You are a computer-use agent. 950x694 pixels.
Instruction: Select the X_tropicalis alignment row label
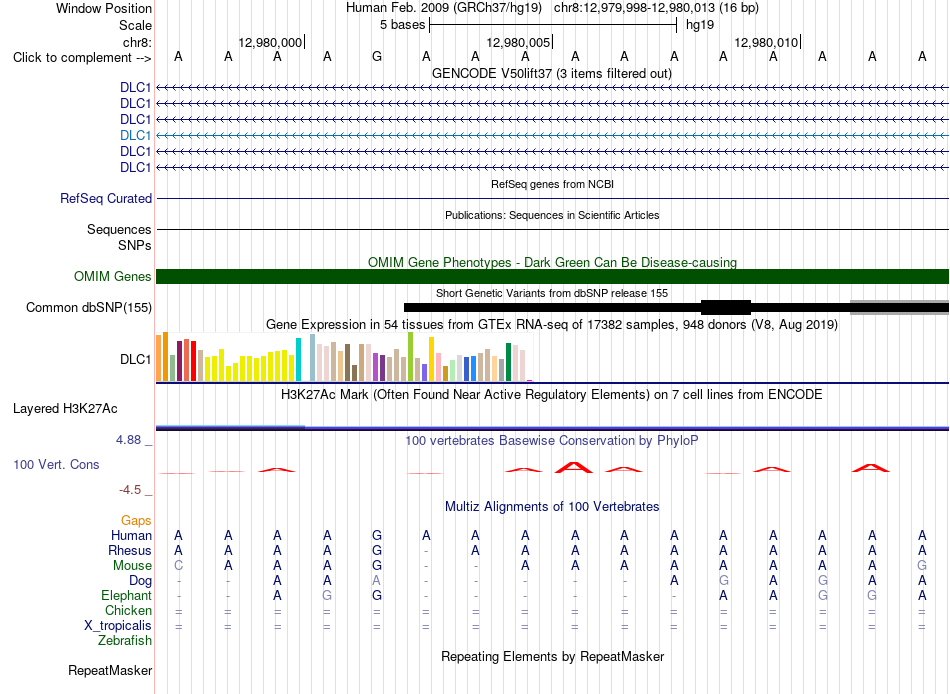tap(118, 626)
